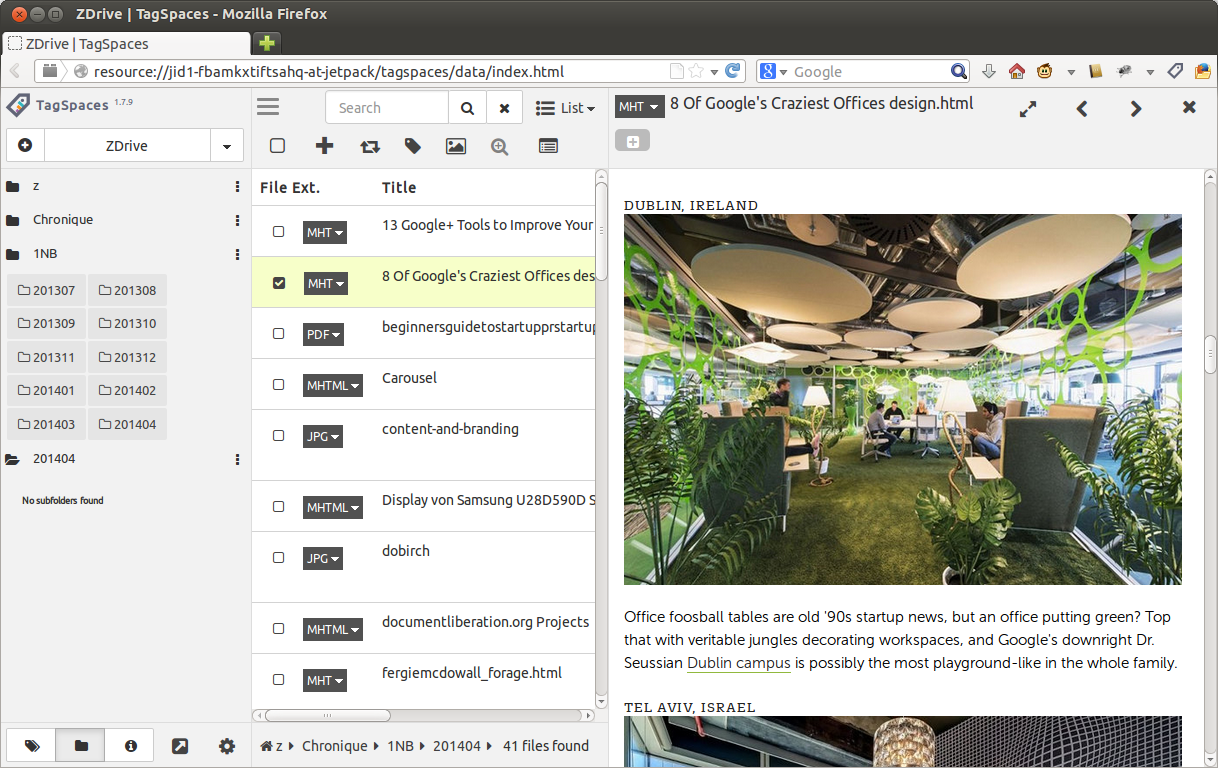
Task: Click the plus icon to create file
Action: coord(324,146)
